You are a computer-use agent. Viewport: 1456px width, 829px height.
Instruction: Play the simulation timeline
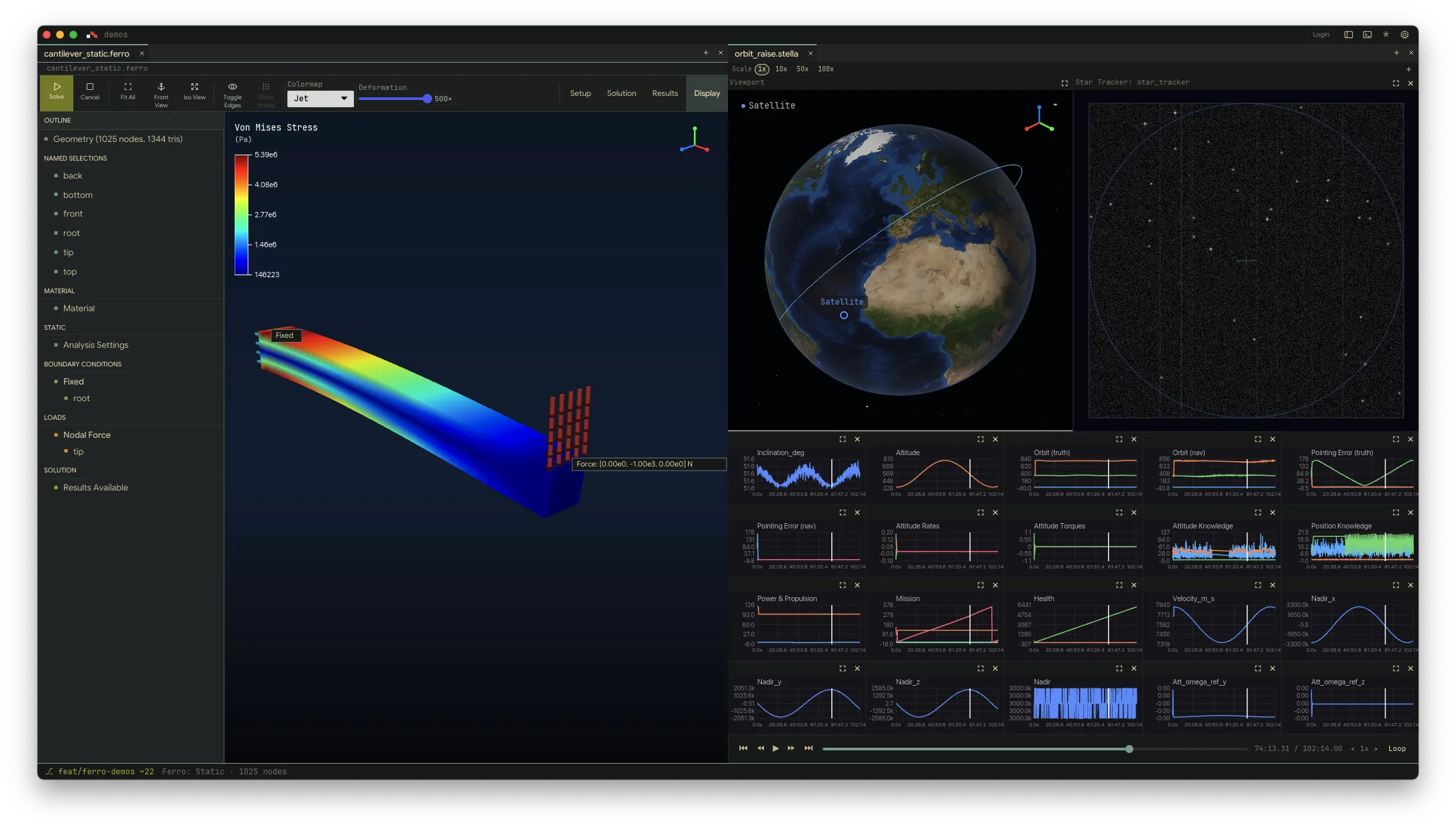point(775,748)
